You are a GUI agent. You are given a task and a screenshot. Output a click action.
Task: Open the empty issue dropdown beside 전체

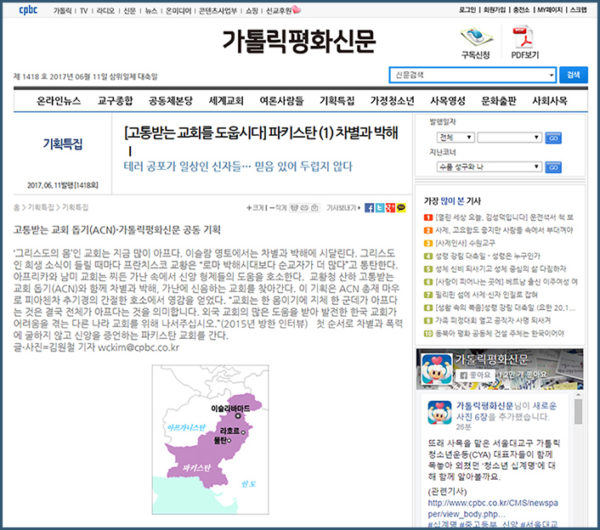(509, 137)
